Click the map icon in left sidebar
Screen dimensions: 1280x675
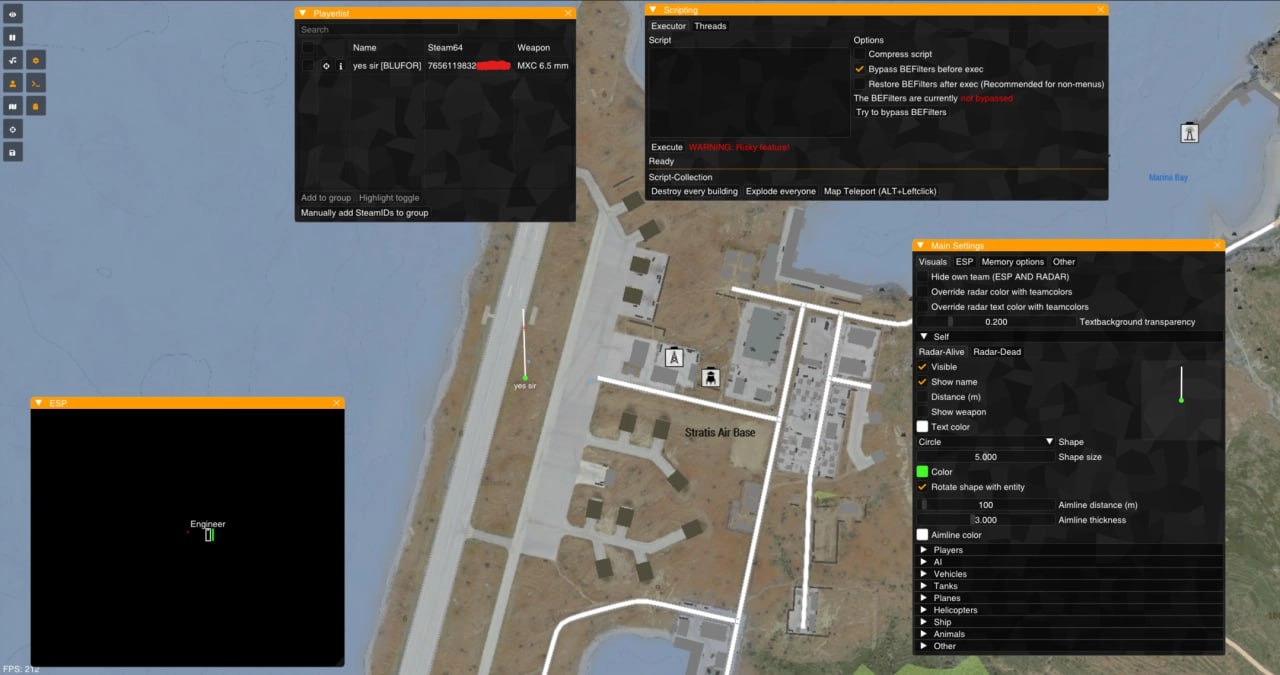point(13,106)
